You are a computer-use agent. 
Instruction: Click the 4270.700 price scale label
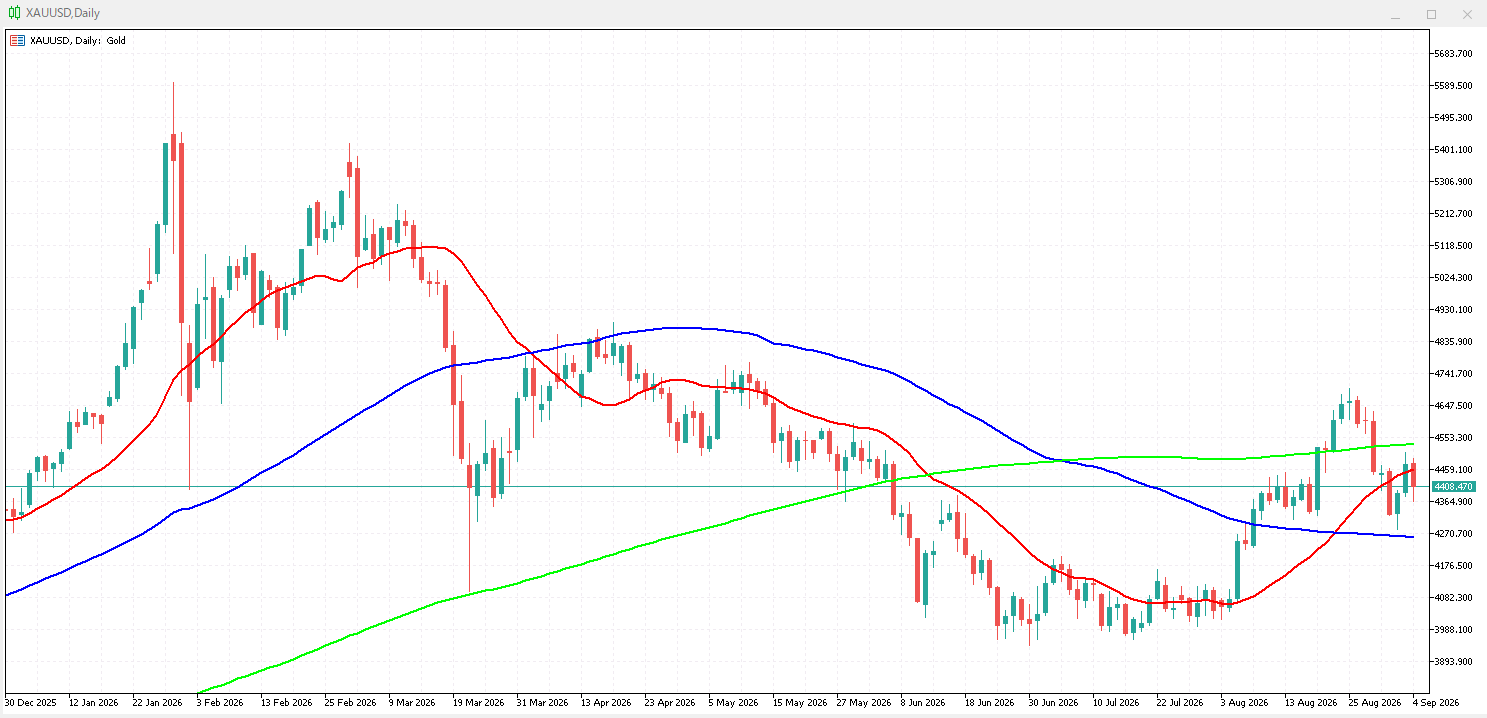[1452, 534]
